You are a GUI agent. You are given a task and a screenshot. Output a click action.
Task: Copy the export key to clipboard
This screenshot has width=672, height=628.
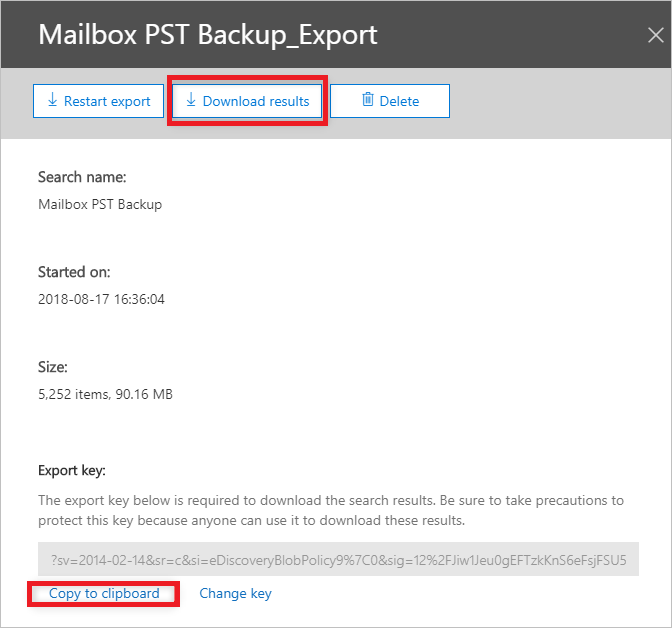tap(104, 594)
